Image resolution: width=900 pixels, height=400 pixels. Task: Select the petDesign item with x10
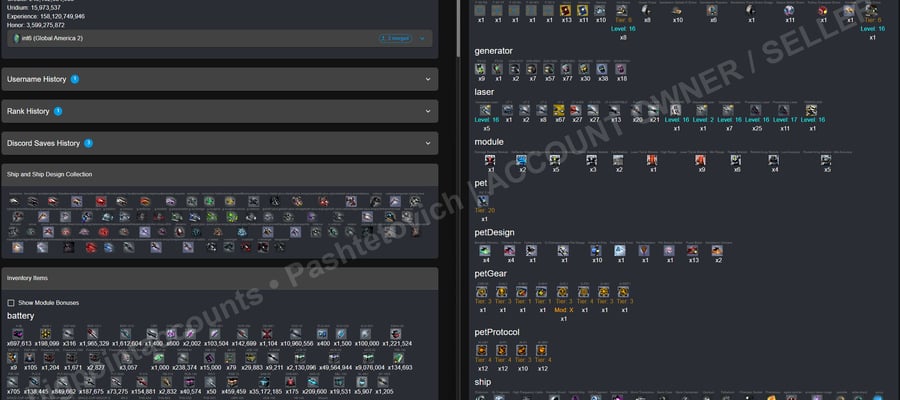click(596, 251)
